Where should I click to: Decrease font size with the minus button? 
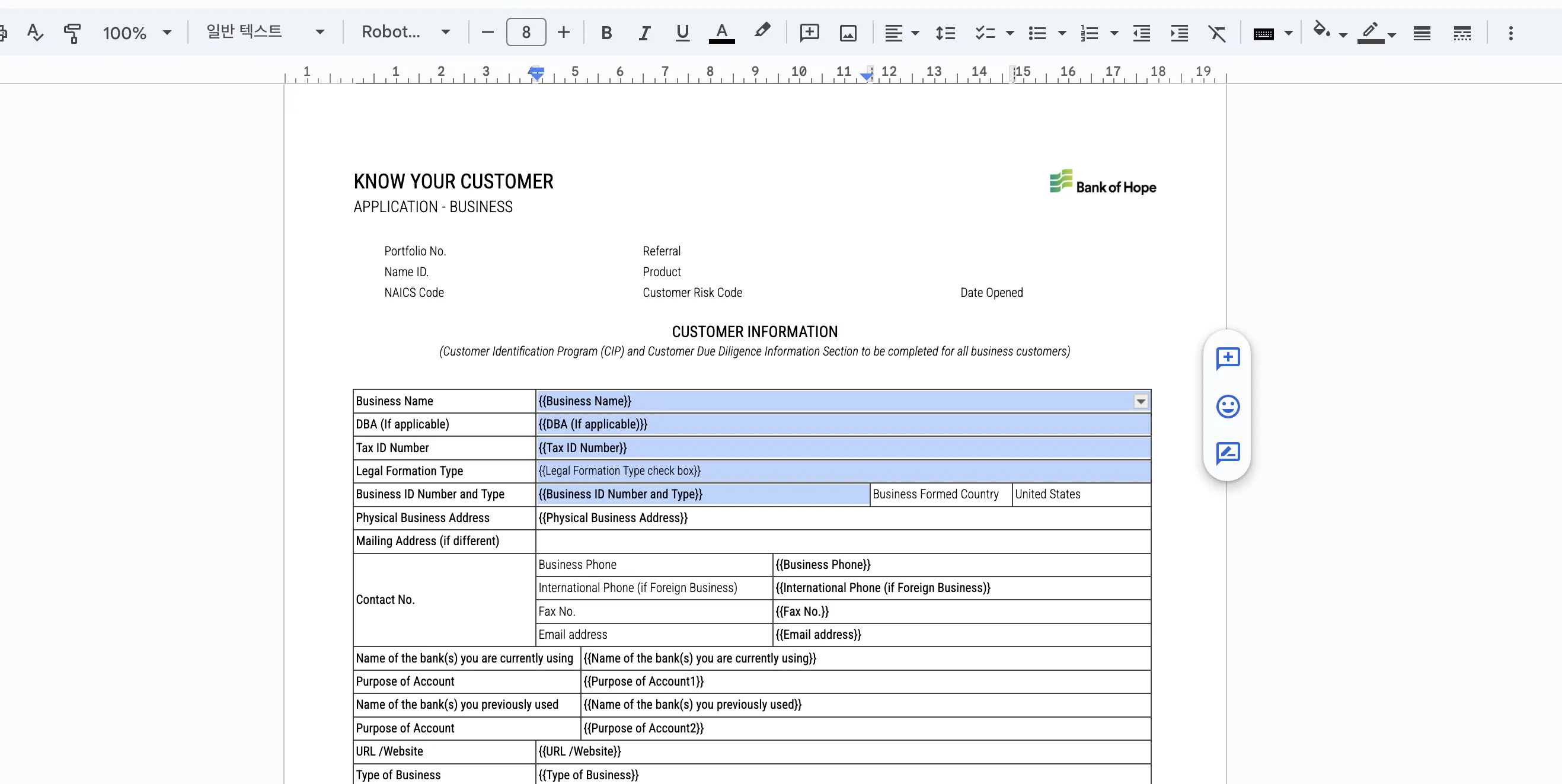(x=487, y=33)
